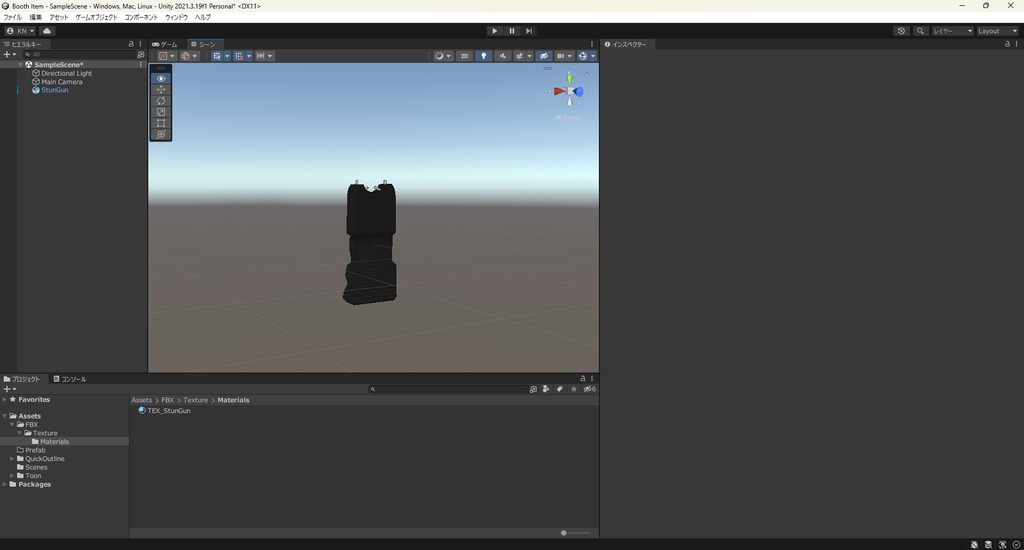
Task: Open the Hierarchy panel three-dot menu
Action: (x=140, y=44)
